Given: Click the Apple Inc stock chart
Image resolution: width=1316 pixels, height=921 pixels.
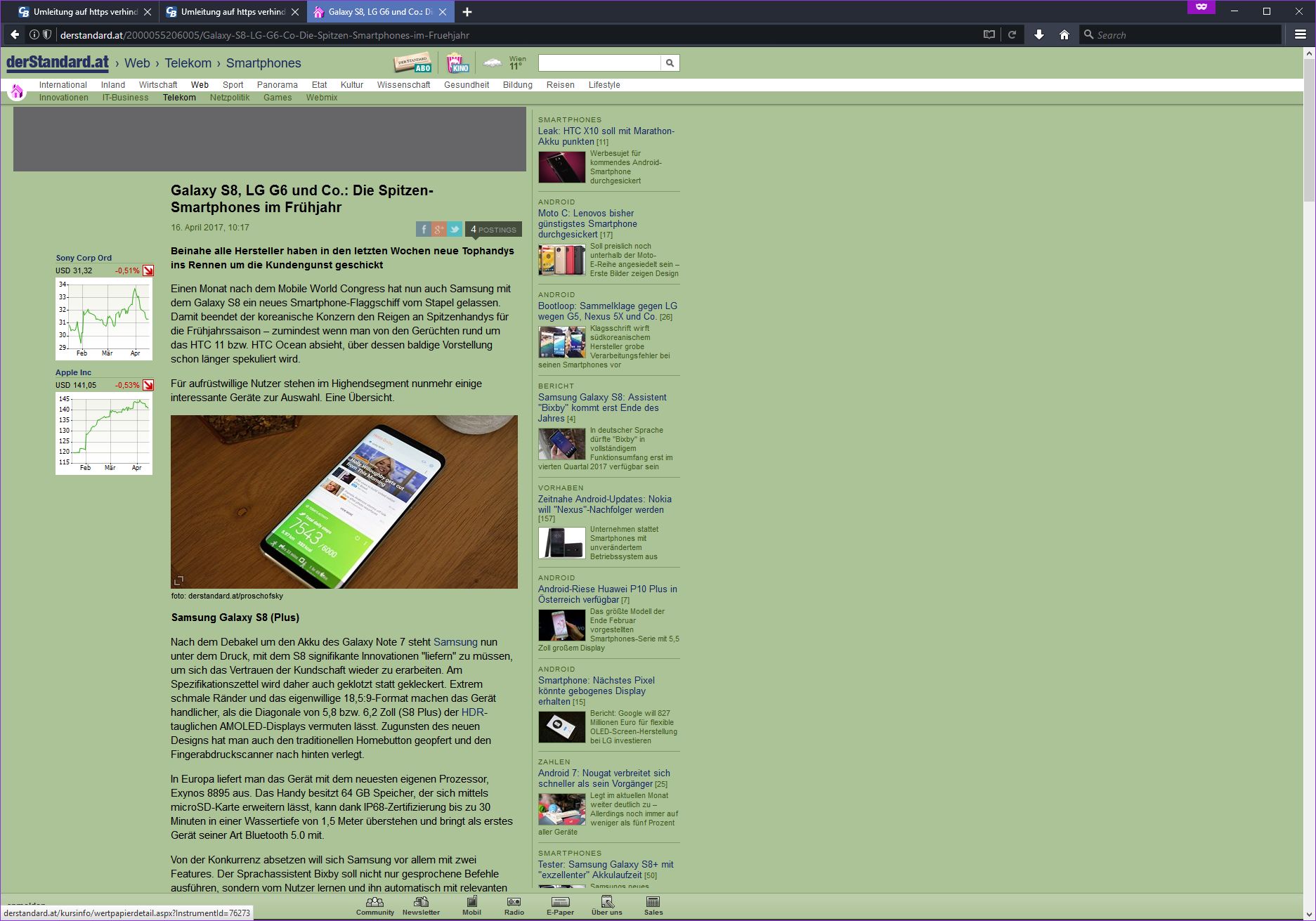Looking at the screenshot, I should point(104,433).
